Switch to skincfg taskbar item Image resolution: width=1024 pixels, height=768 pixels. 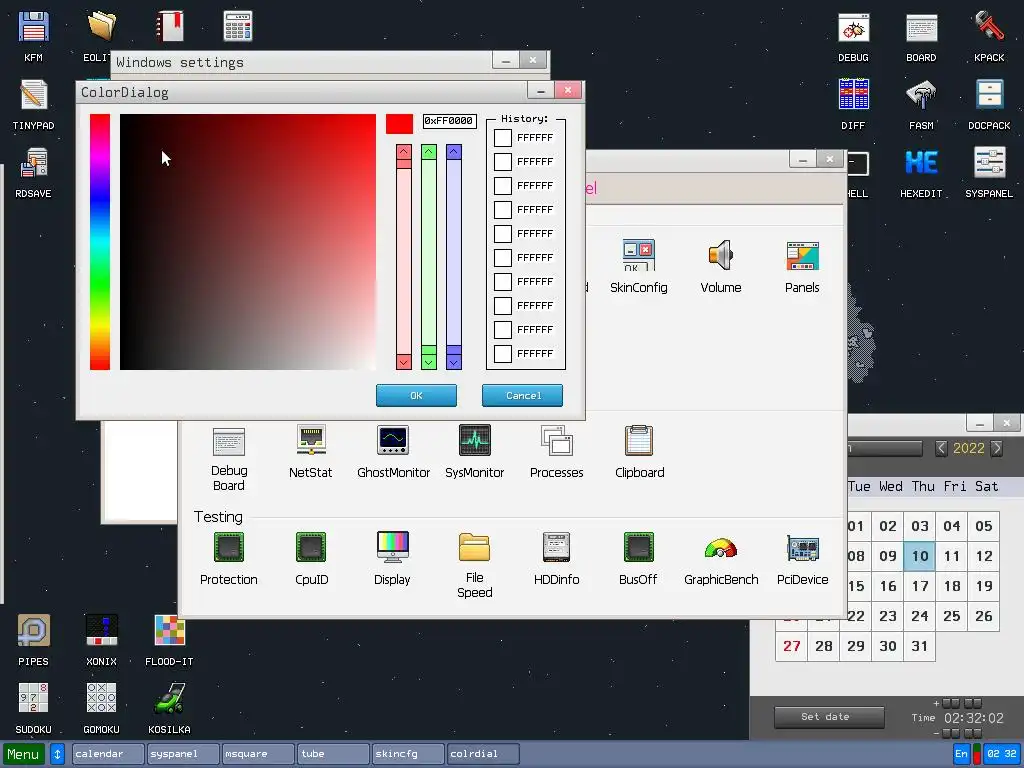[408, 754]
